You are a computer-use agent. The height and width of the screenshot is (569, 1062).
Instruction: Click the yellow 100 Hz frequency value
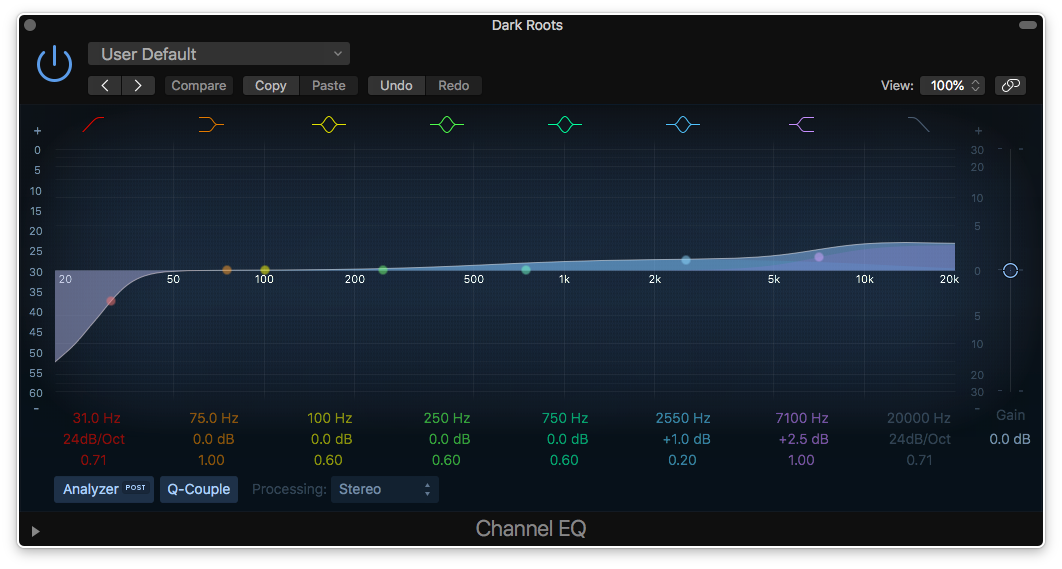coord(330,418)
